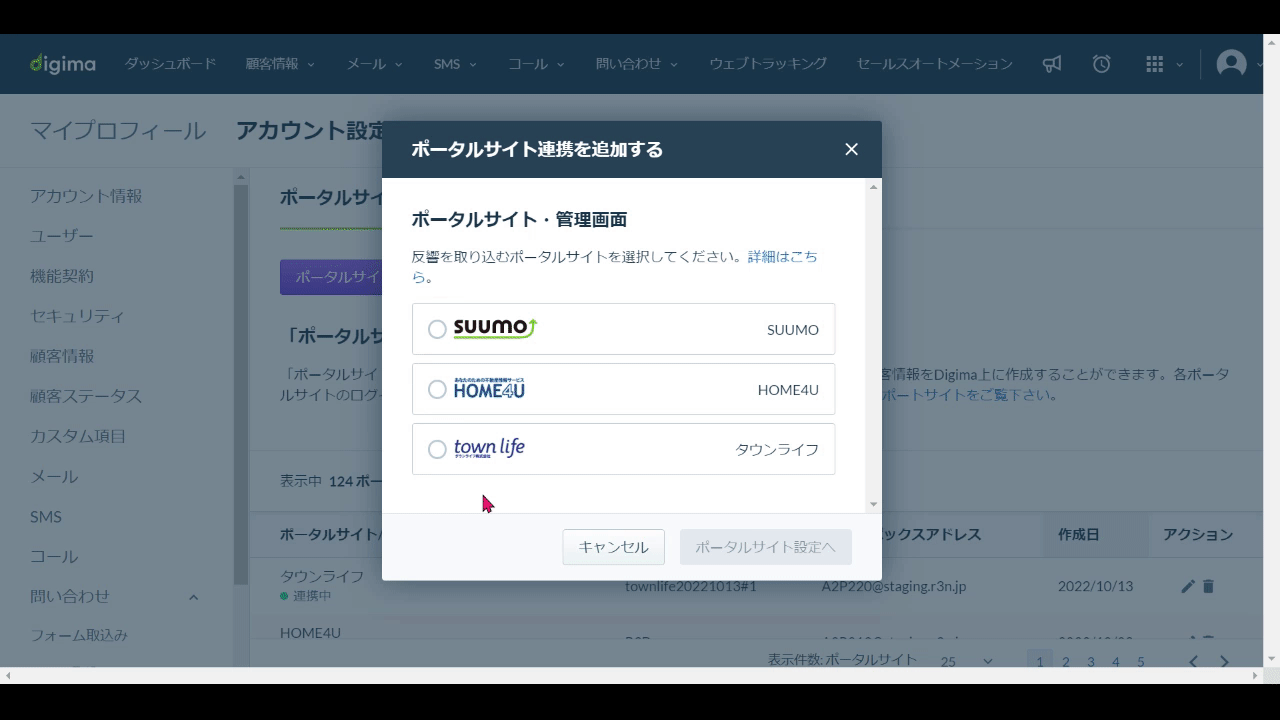Screen dimensions: 1280x720
Task: Open the alarm clock reminders icon
Action: (x=1101, y=64)
